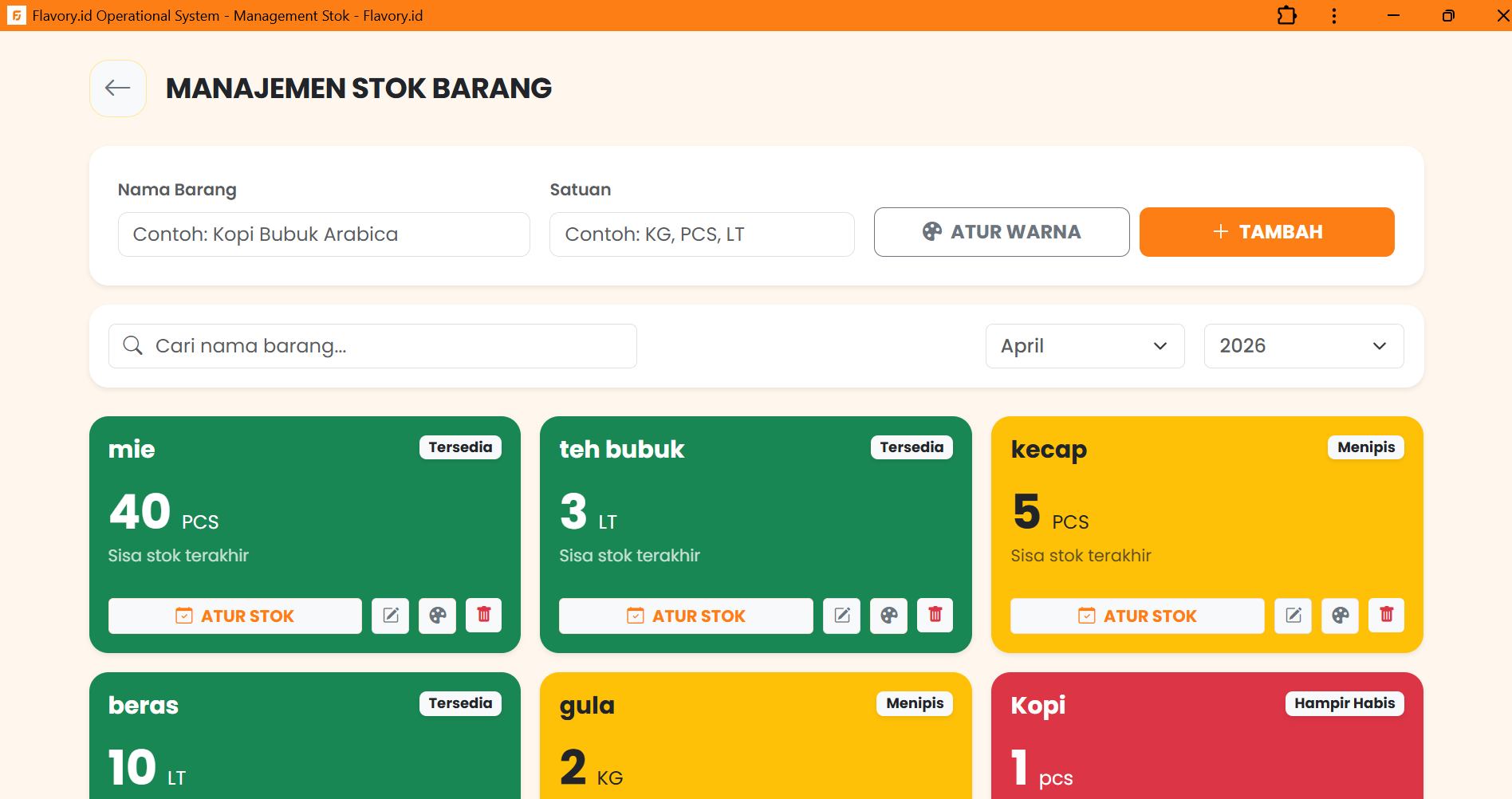Click the trash icon to delete kecap
Viewport: 1512px width, 799px height.
(1386, 615)
